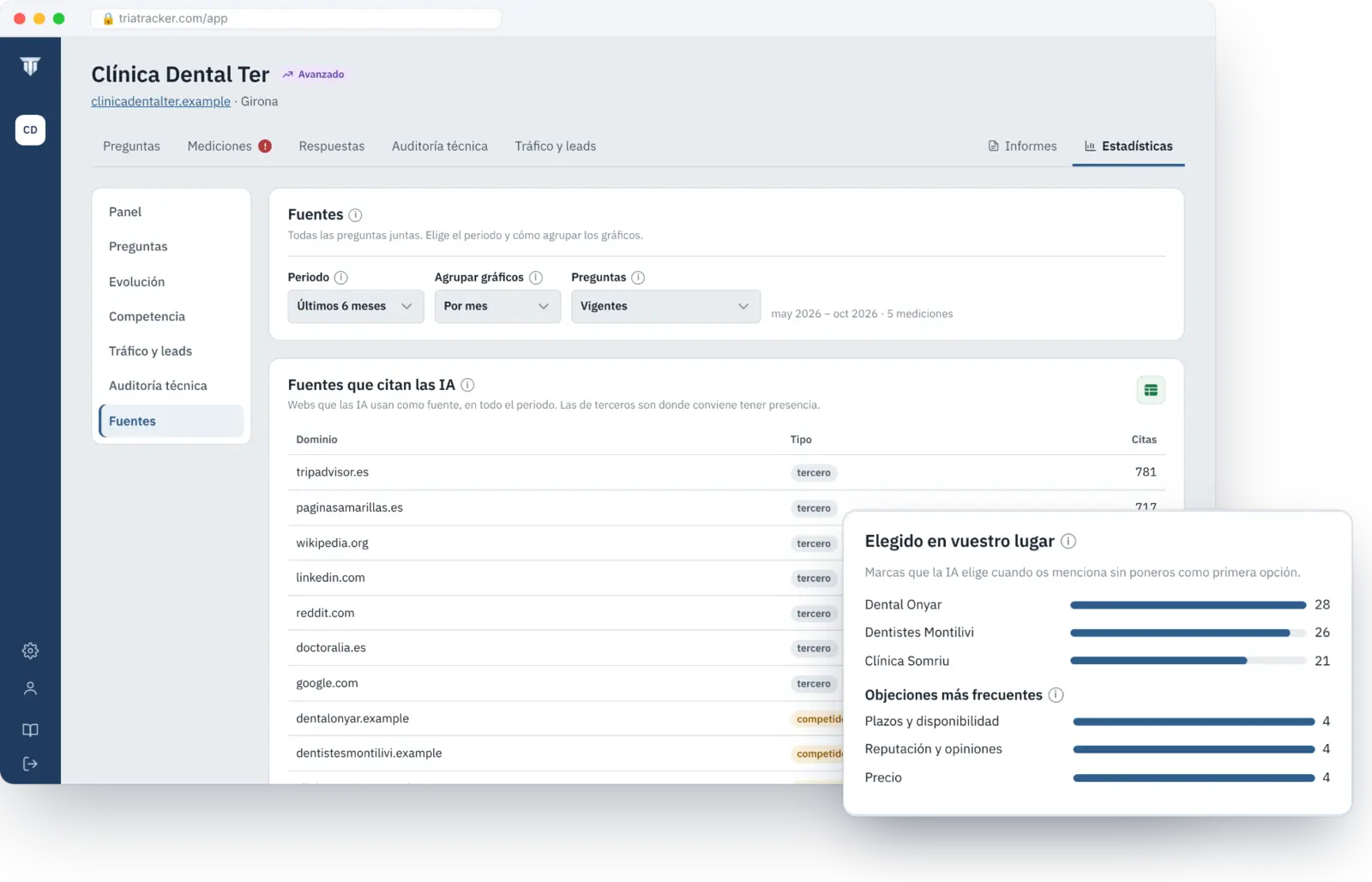
Task: Open the documentation book icon
Action: pyautogui.click(x=30, y=730)
